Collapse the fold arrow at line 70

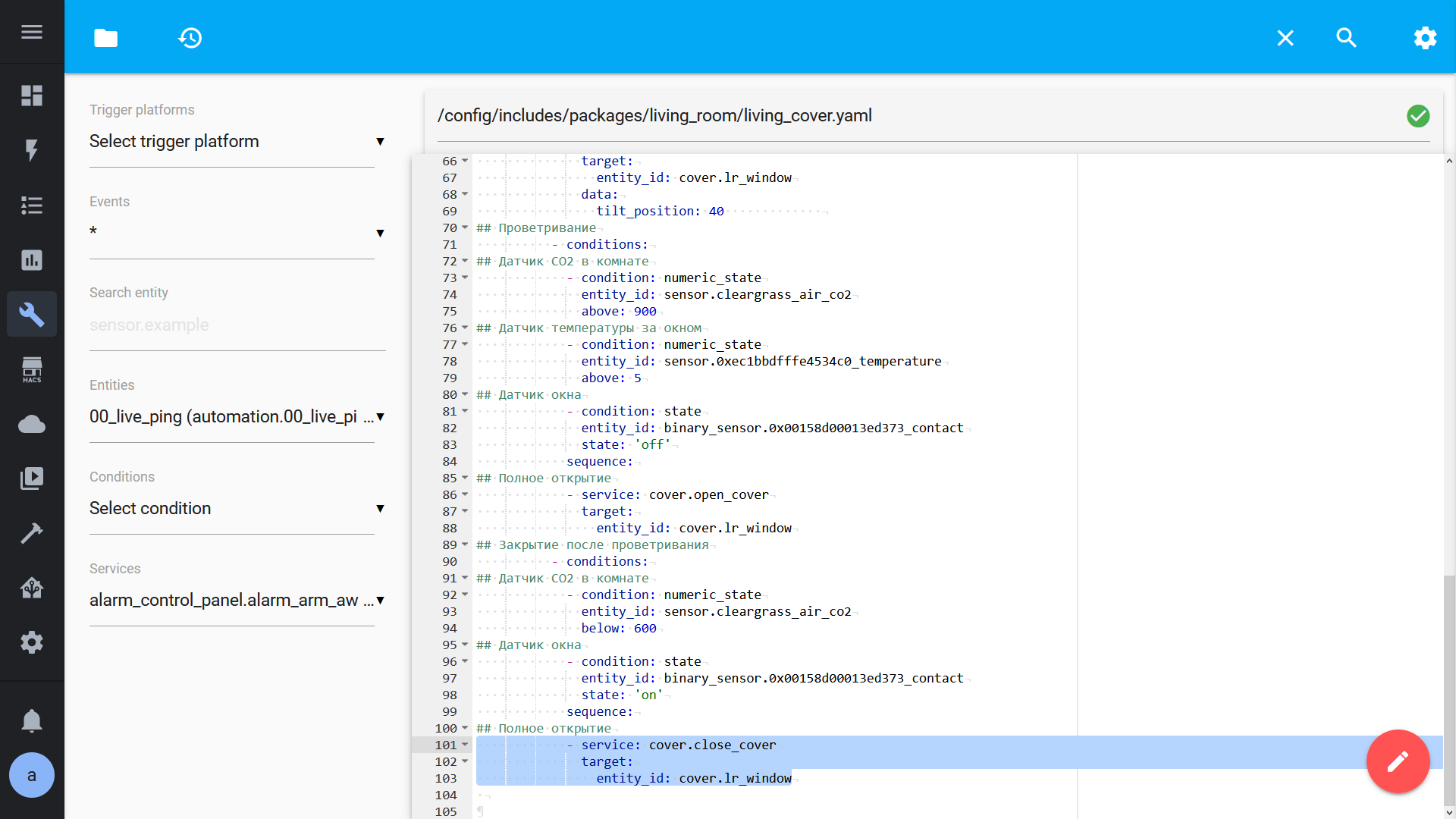[x=465, y=227]
